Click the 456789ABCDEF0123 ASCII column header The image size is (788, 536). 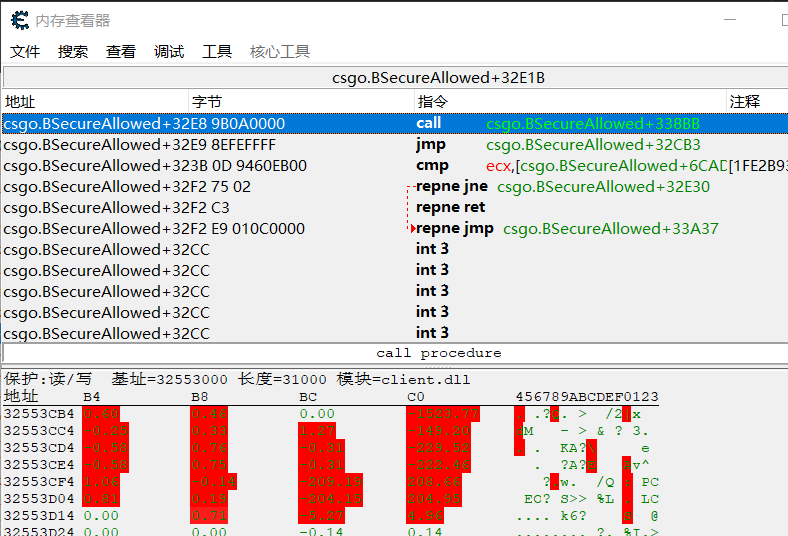587,397
